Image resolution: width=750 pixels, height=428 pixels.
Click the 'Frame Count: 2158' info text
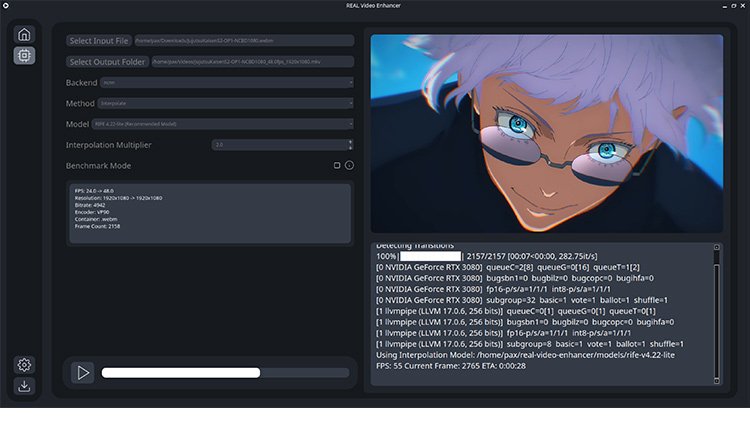pyautogui.click(x=97, y=226)
